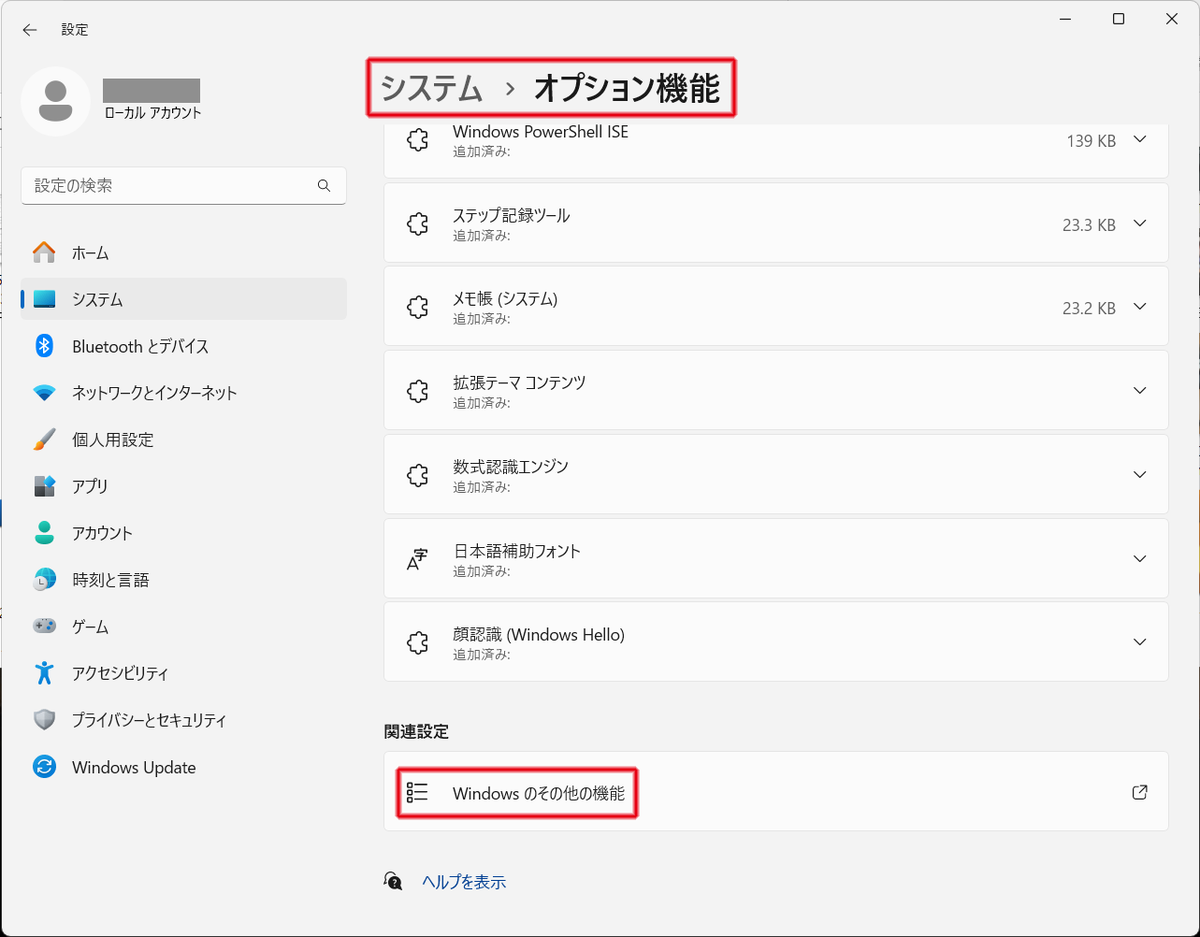Screen dimensions: 1200x937
Task: Click the back arrow in the title bar
Action: [x=30, y=30]
